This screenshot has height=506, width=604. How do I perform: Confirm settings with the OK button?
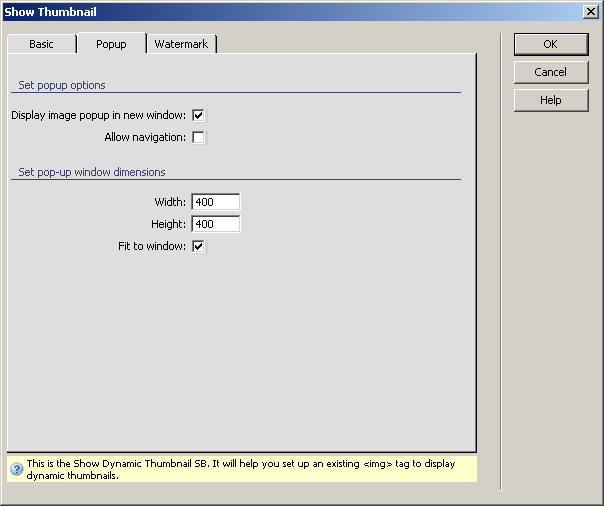click(550, 44)
